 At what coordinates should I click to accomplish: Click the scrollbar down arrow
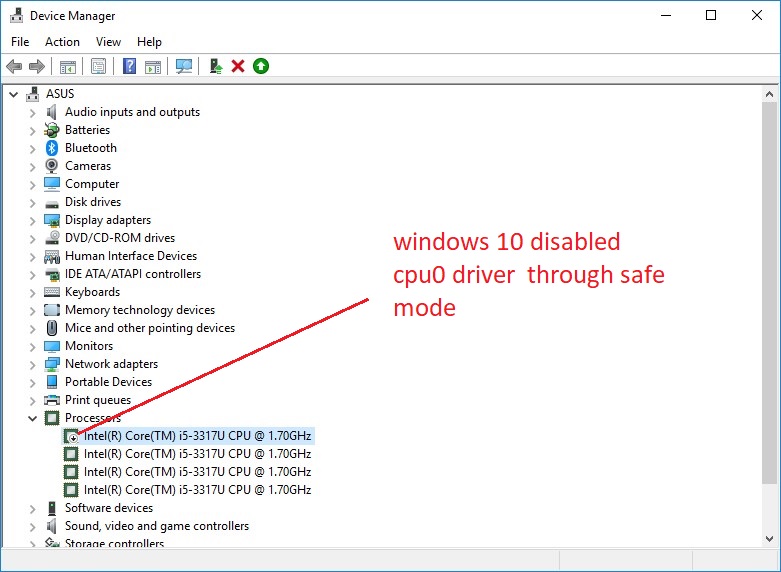[769, 539]
